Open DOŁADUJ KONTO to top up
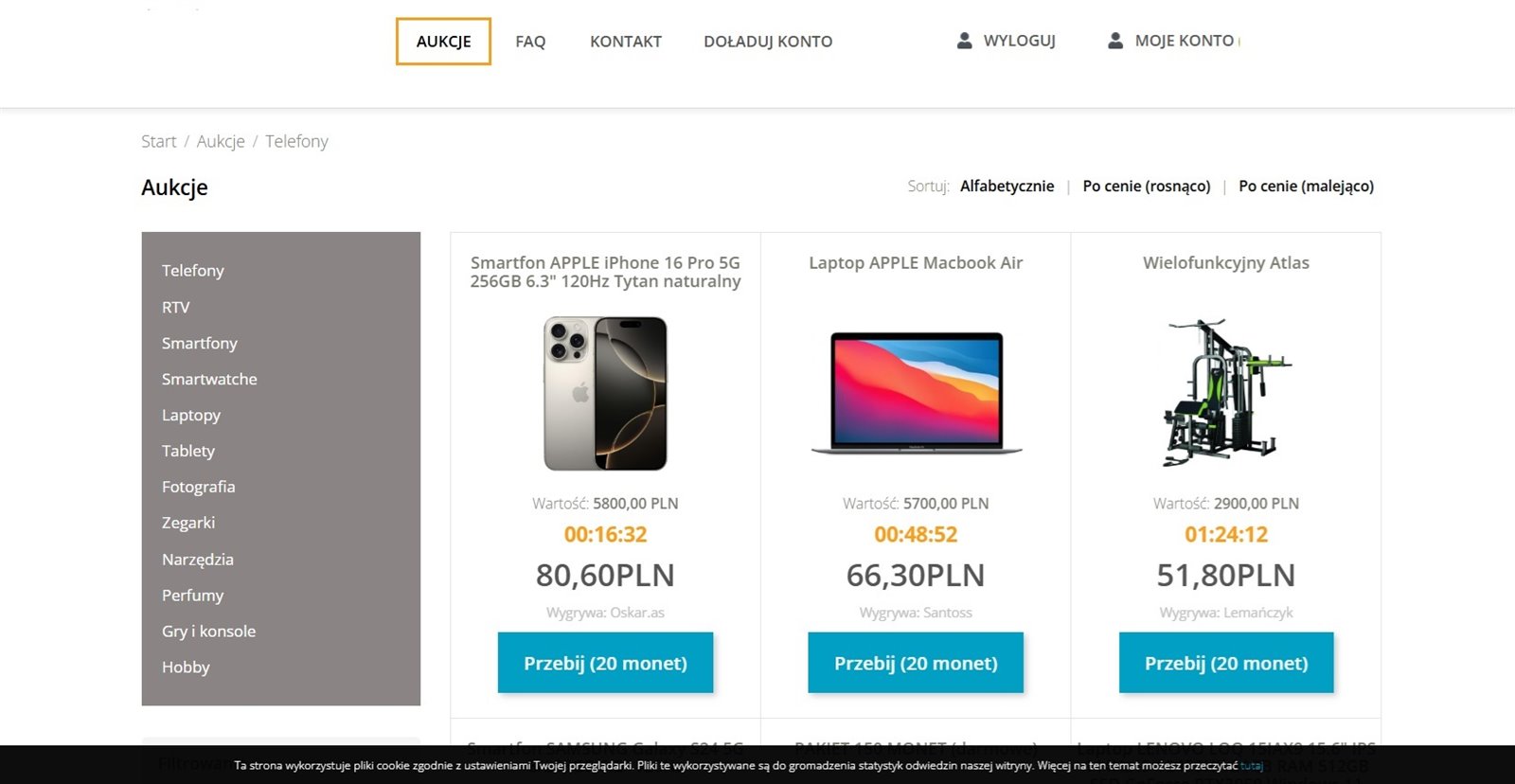 click(x=768, y=42)
